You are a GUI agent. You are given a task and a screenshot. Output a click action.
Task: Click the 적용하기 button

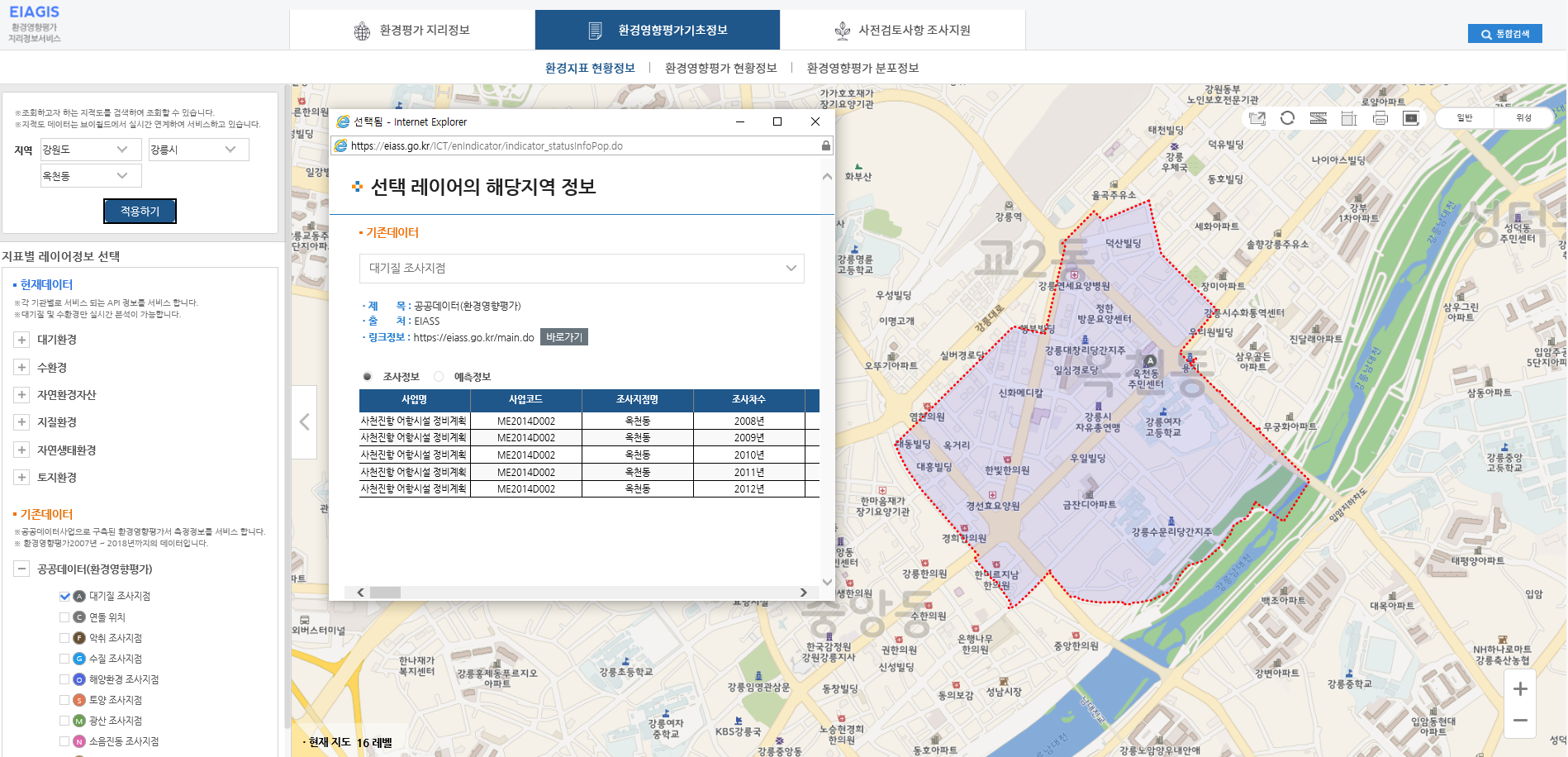click(140, 212)
